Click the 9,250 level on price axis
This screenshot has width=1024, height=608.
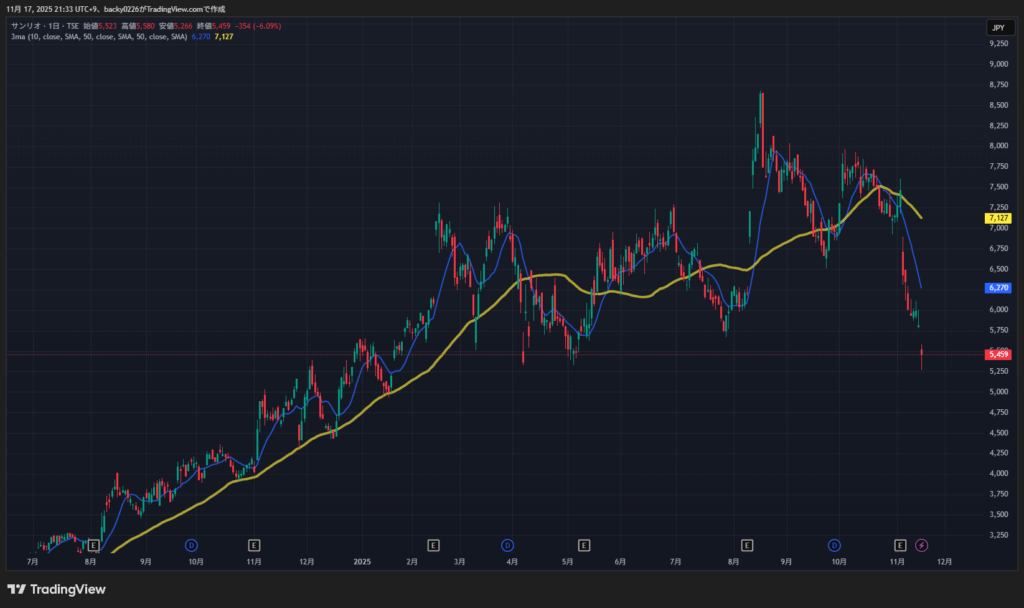point(997,44)
